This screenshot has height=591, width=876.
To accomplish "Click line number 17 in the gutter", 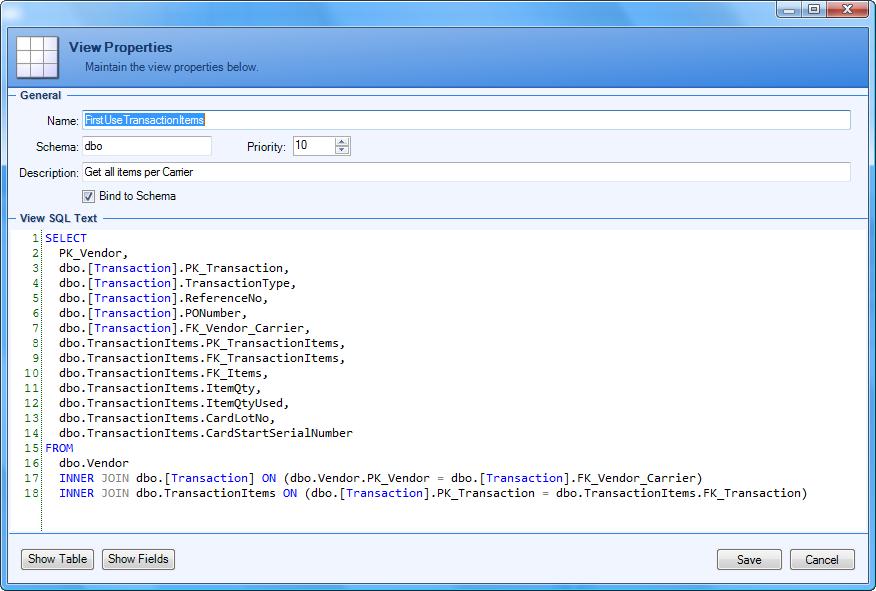I will point(33,478).
